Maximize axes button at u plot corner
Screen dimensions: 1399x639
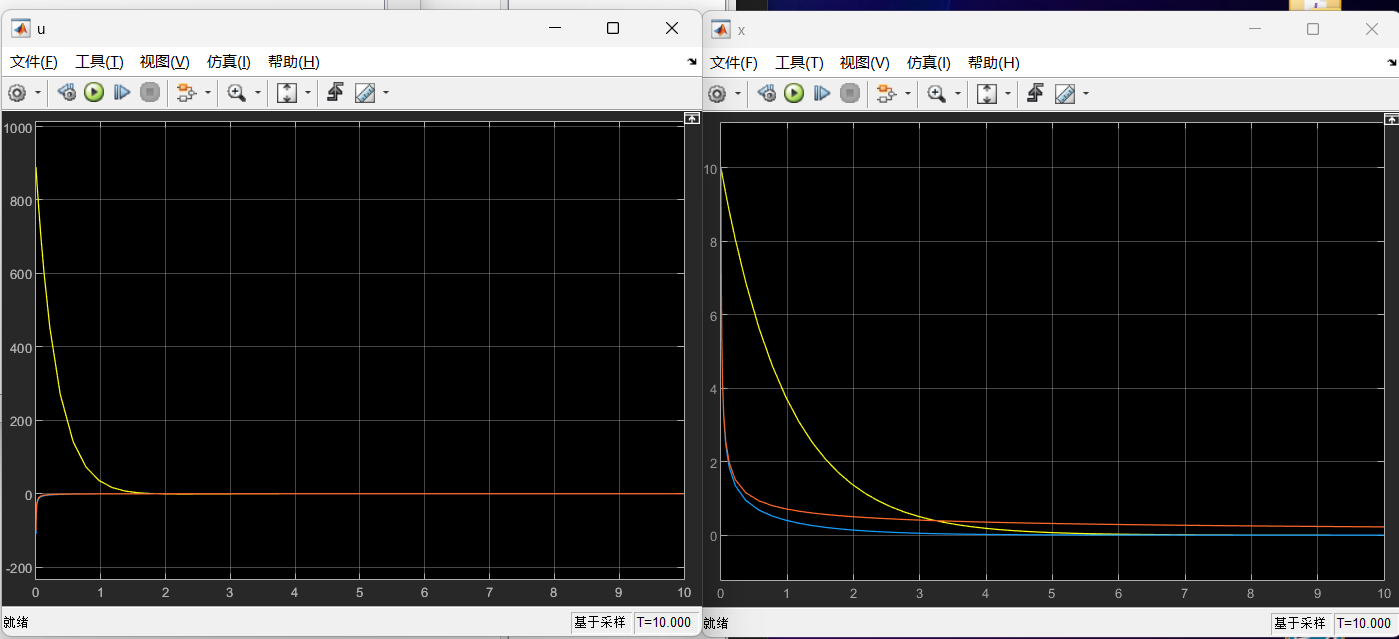[691, 119]
